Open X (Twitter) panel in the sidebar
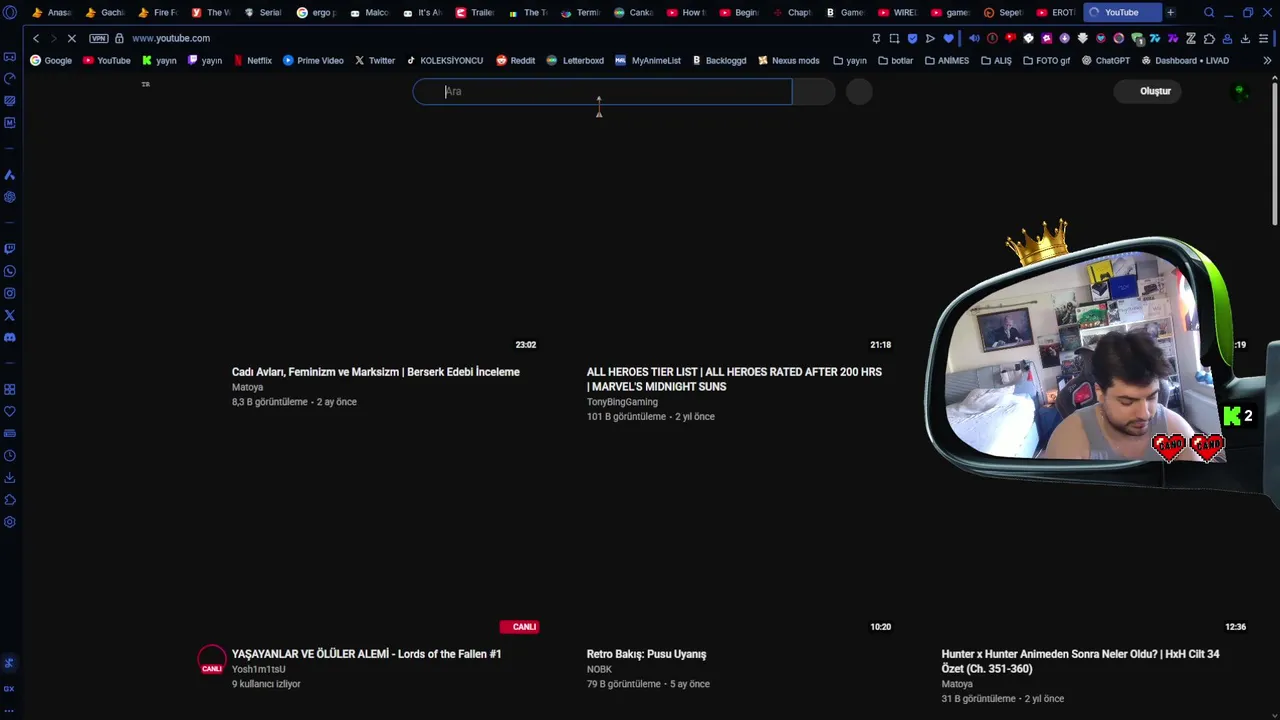1280x720 pixels. (x=10, y=315)
